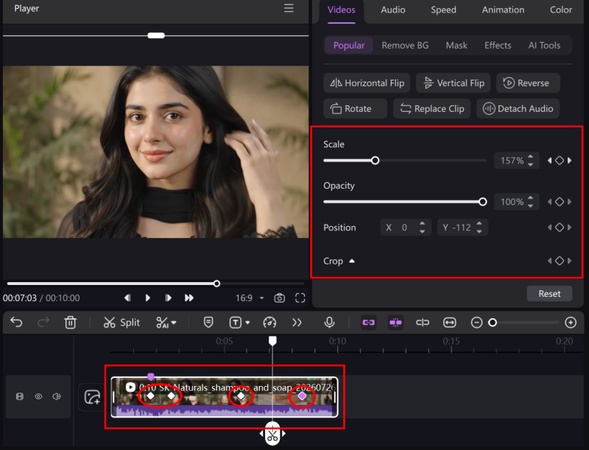The height and width of the screenshot is (450, 589).
Task: Select the Effects sub-tab
Action: (x=498, y=45)
